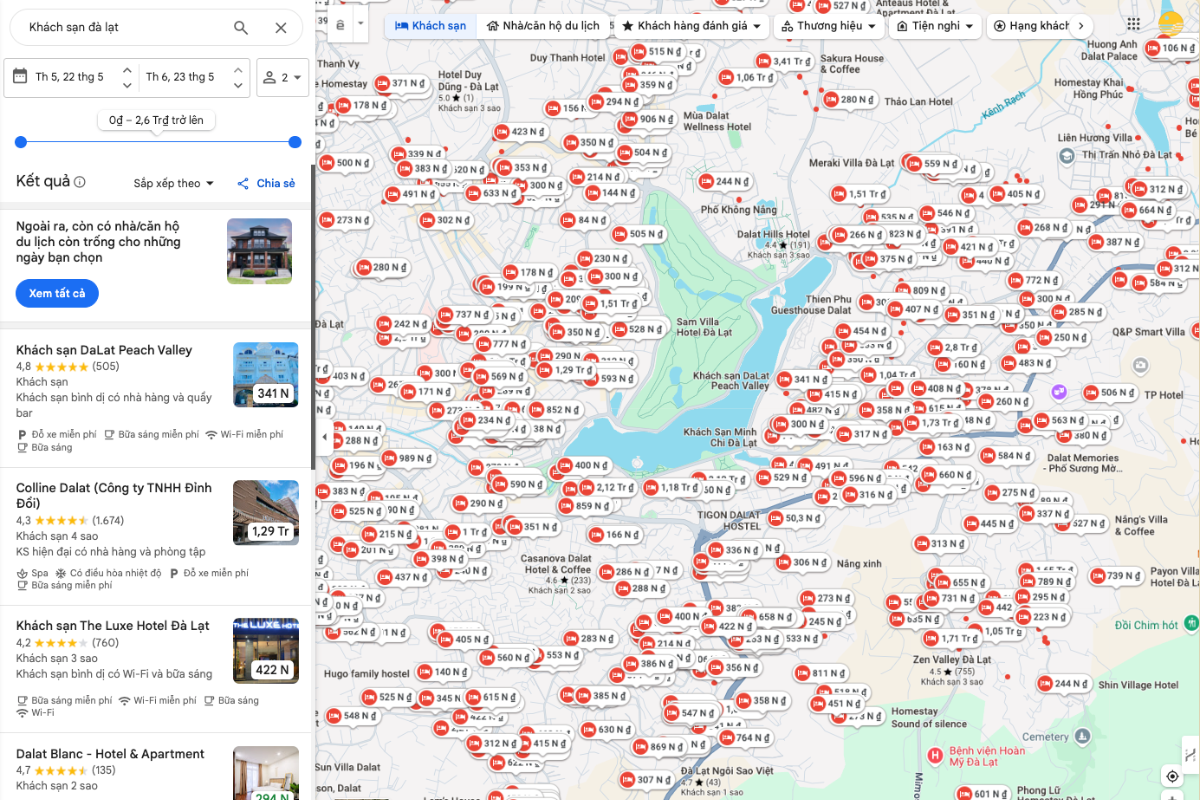Open the guests count dropdown showing 2

point(283,77)
